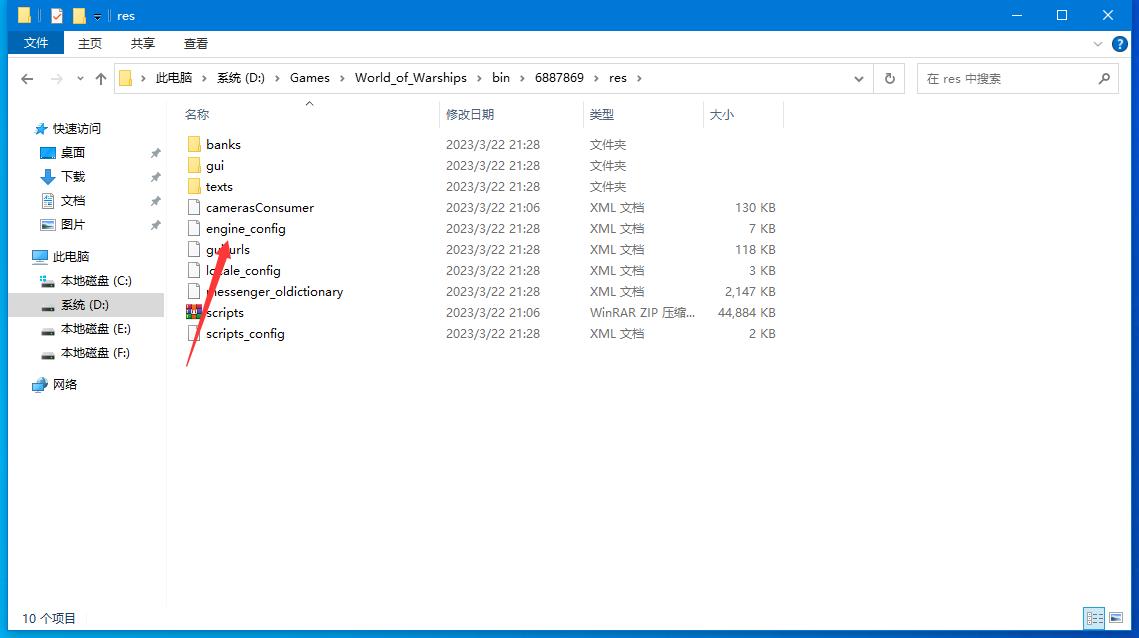1139x638 pixels.
Task: Select System D: drive in sidebar
Action: [85, 304]
